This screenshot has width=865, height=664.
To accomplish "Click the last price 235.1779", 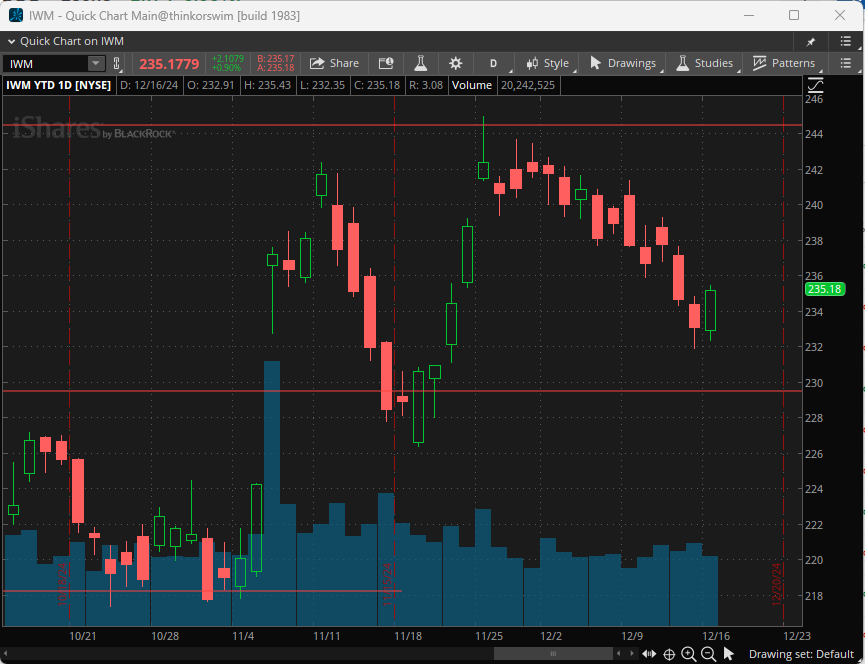I will (169, 64).
